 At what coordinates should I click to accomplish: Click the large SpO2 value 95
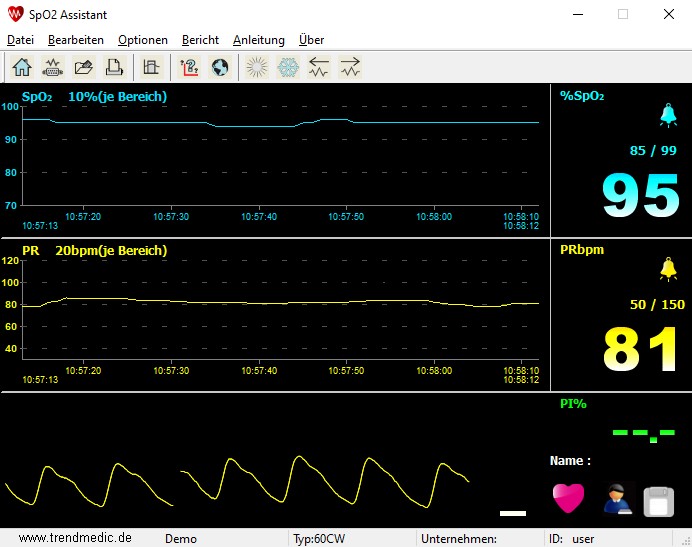(641, 196)
